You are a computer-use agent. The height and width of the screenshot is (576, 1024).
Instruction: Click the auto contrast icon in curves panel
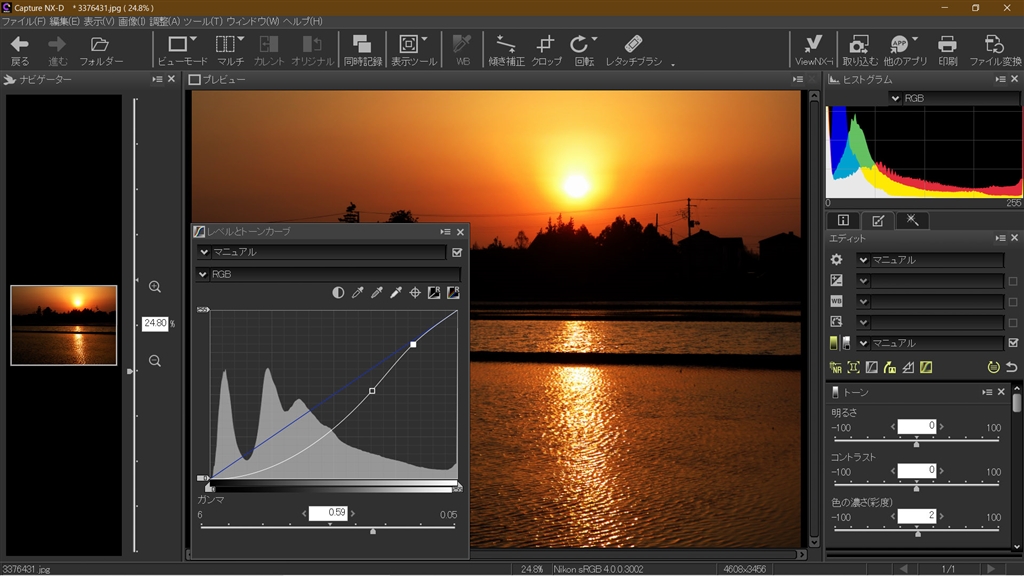[338, 293]
